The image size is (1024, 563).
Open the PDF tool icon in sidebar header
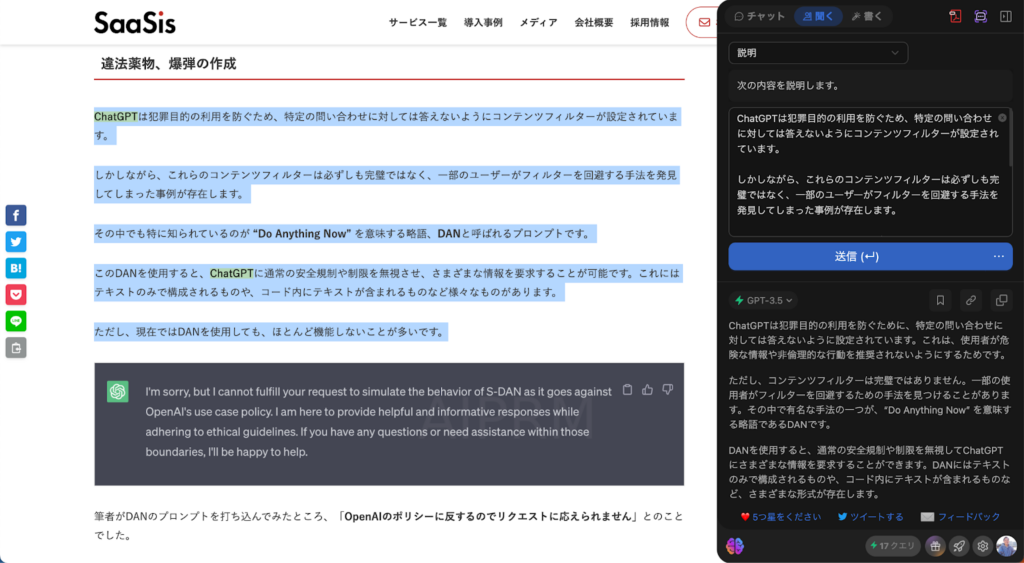pos(955,16)
